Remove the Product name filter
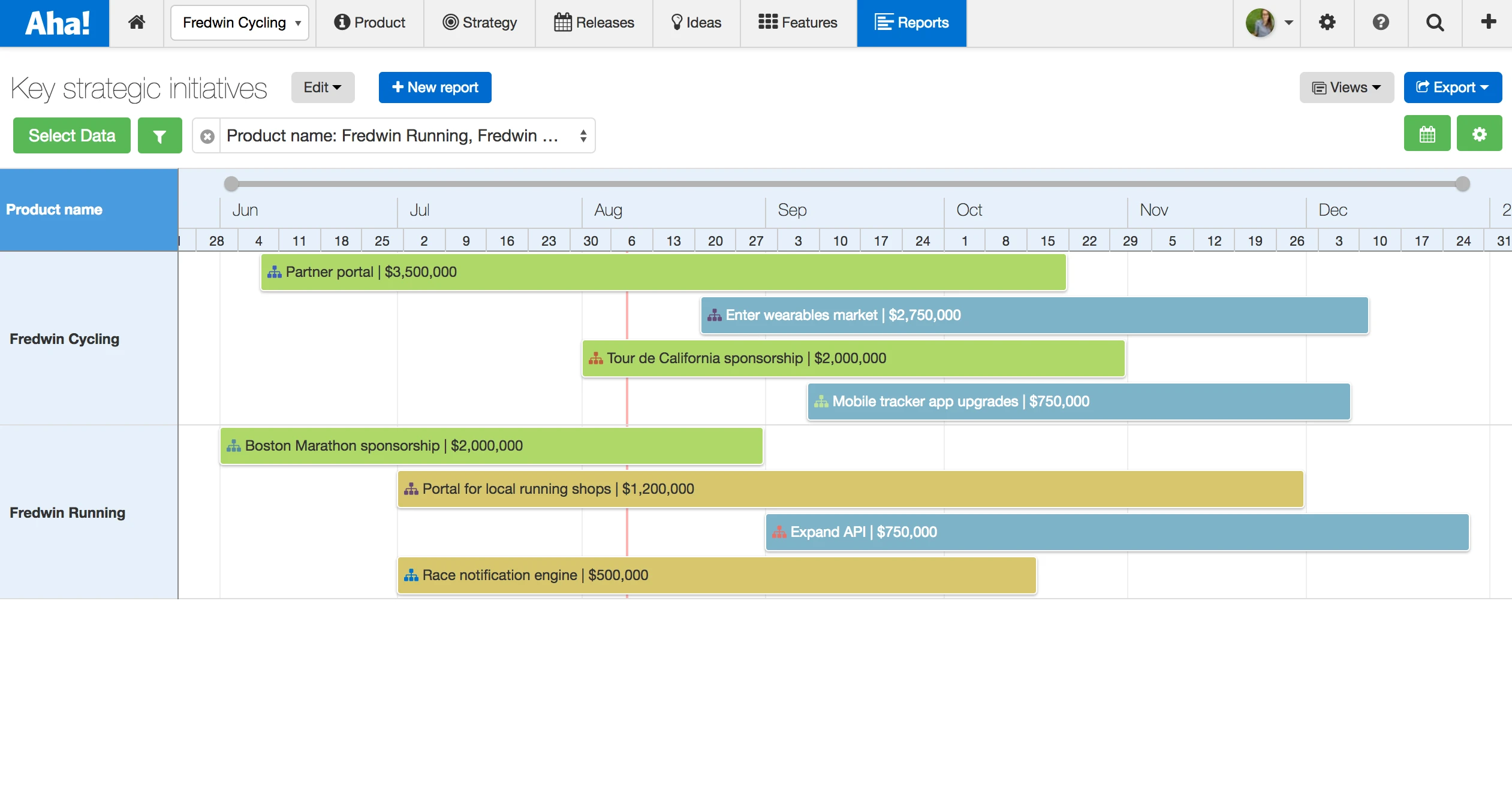Viewport: 1512px width, 797px height. coord(207,137)
